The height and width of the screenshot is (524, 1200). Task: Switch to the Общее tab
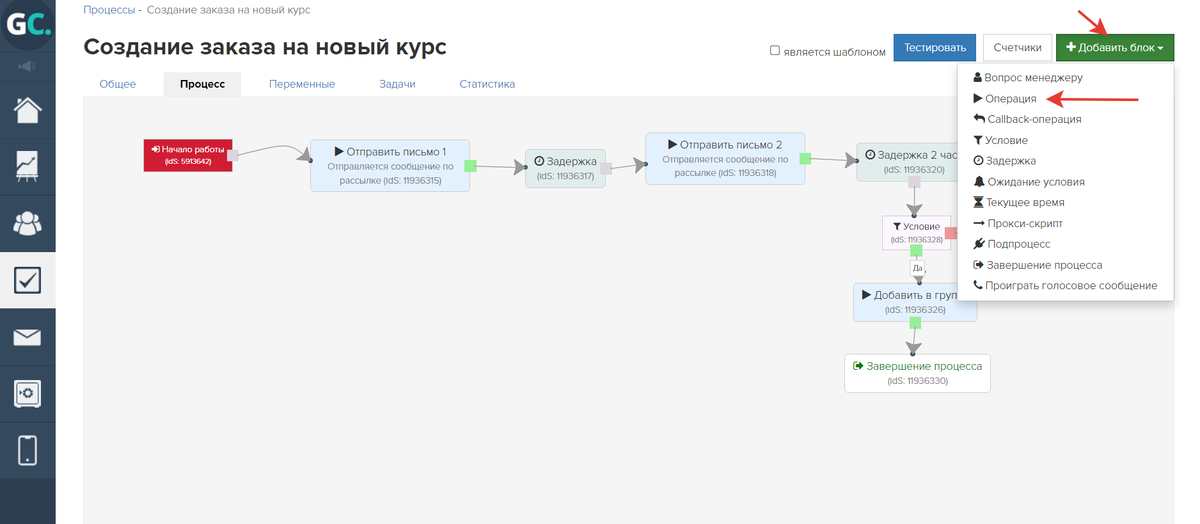coord(117,84)
